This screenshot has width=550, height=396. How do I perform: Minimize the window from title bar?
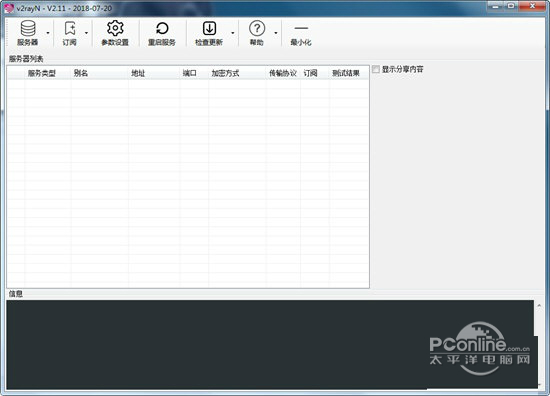[x=496, y=6]
